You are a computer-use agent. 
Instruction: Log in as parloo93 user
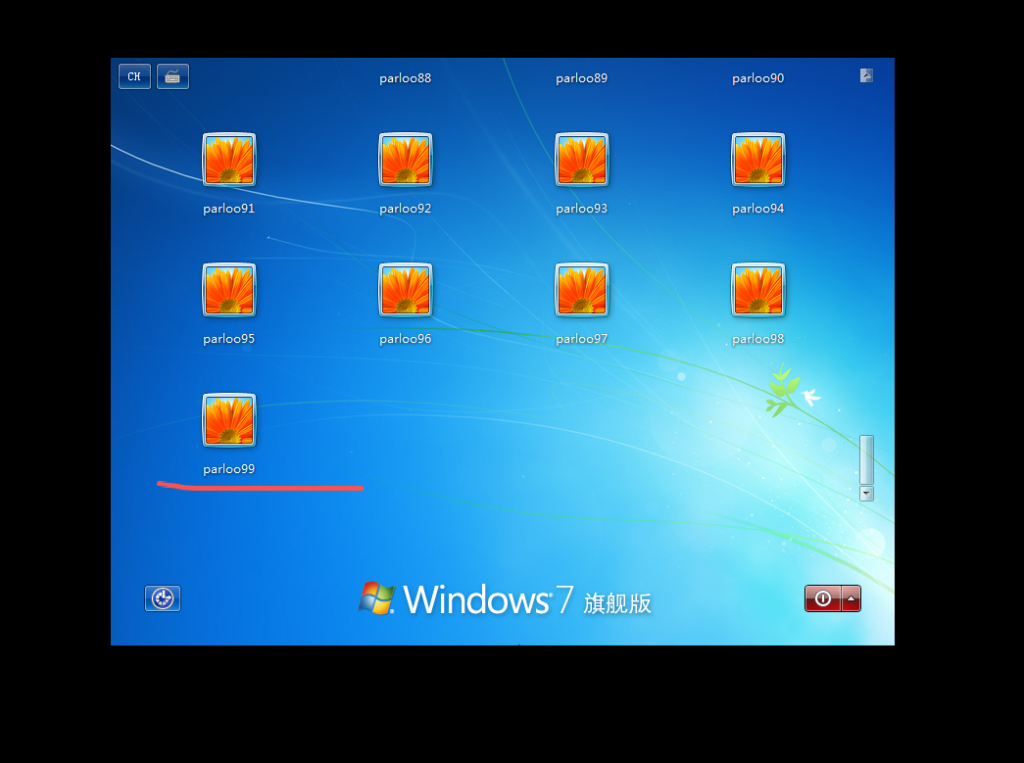click(581, 160)
